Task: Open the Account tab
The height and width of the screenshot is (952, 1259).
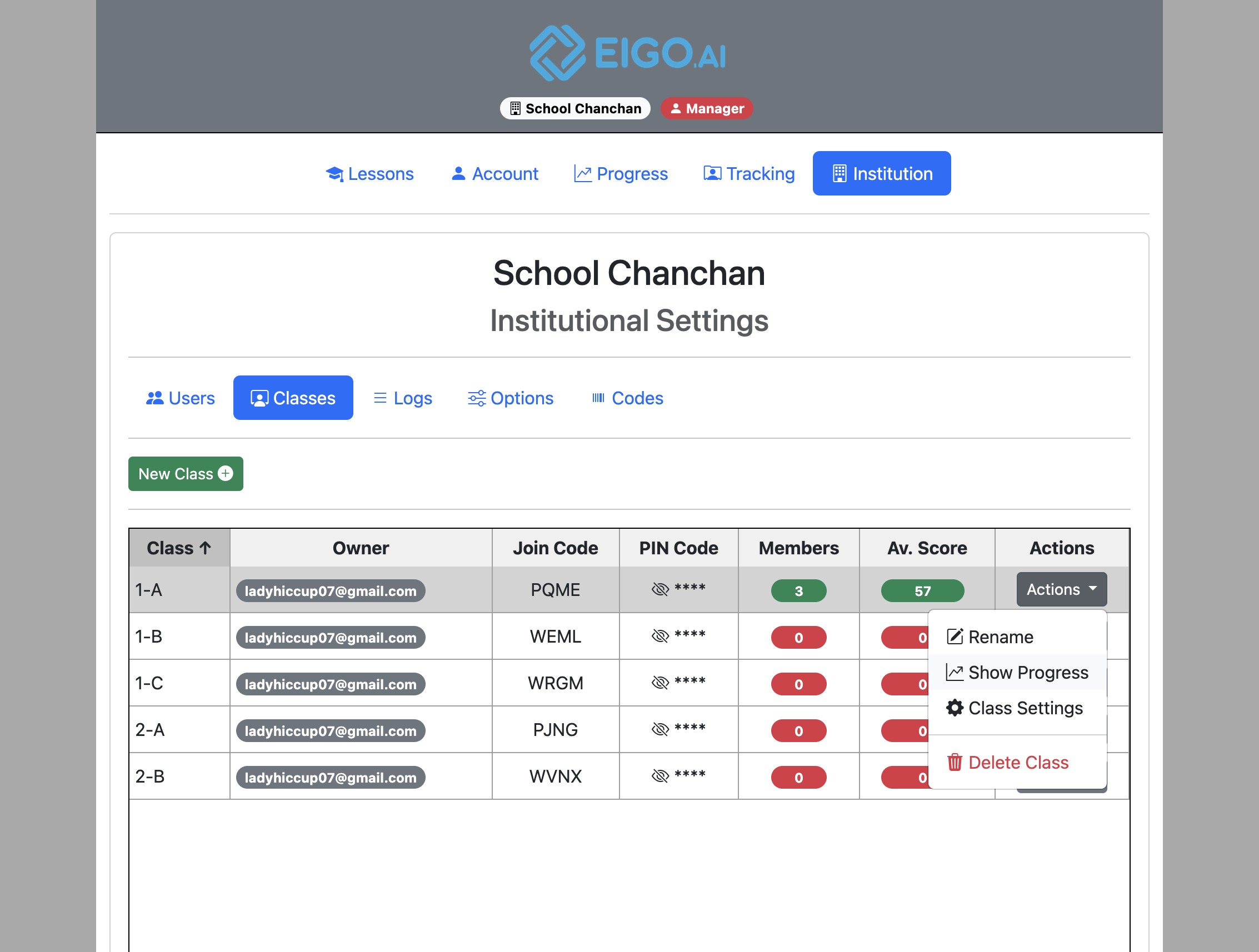Action: pos(494,173)
